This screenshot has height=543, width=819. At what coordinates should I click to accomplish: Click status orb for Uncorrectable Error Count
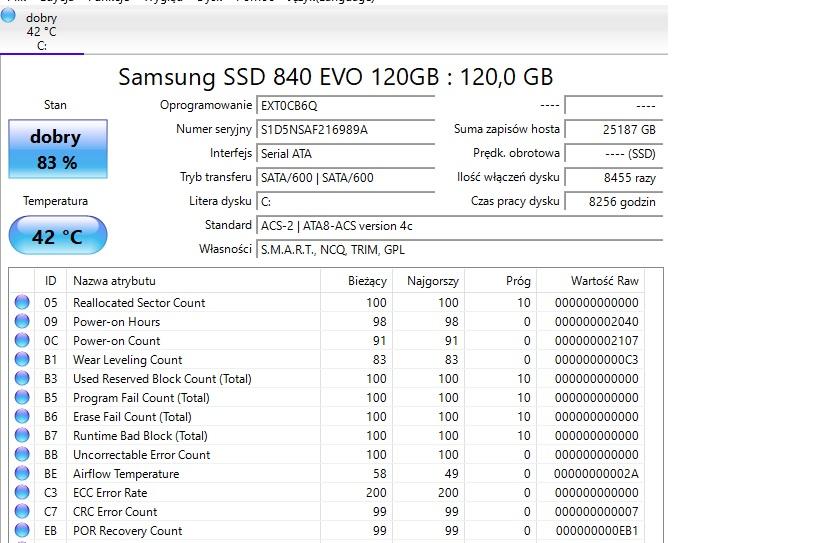click(x=22, y=455)
